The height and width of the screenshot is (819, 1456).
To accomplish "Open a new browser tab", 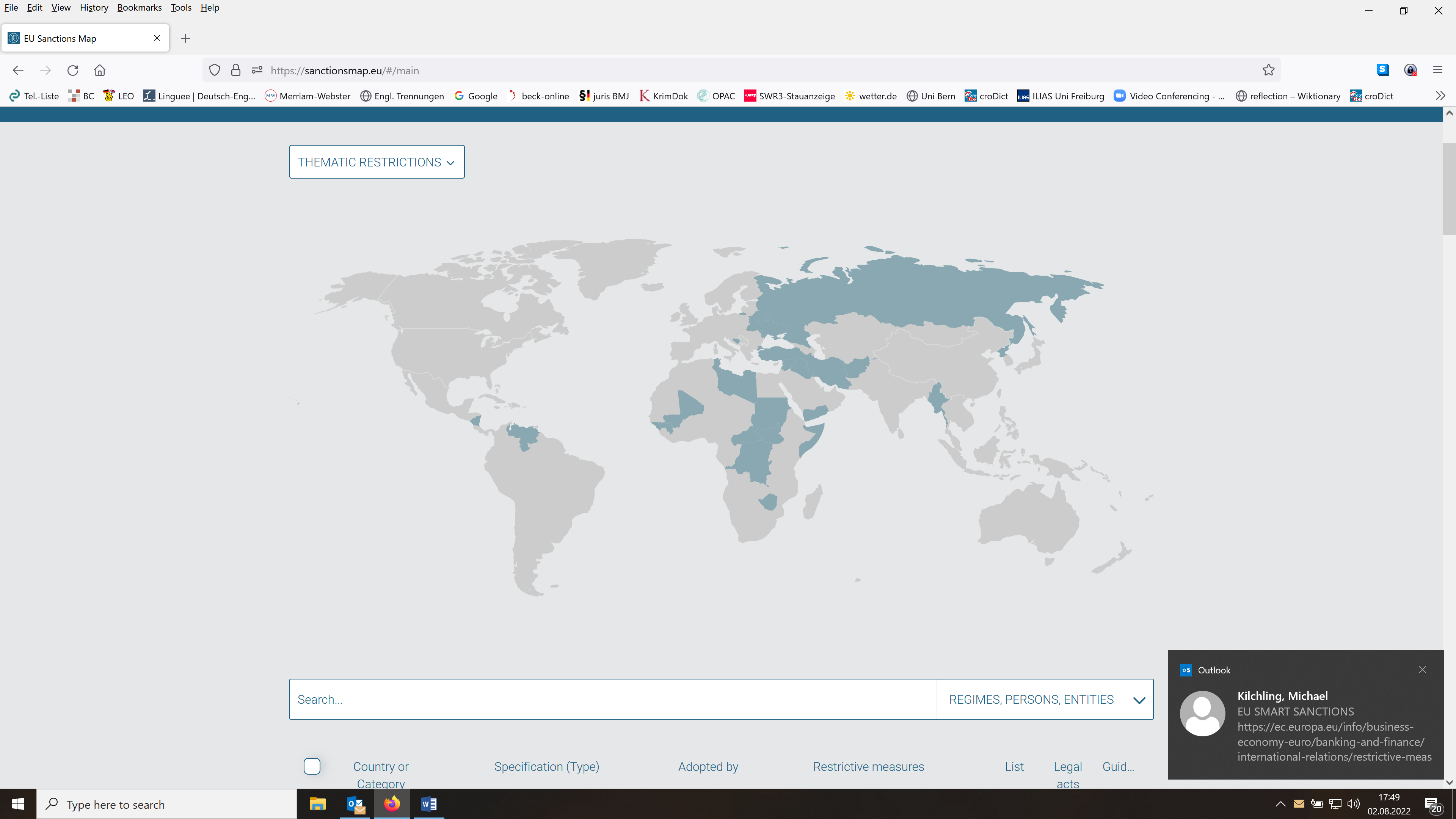I will click(185, 38).
